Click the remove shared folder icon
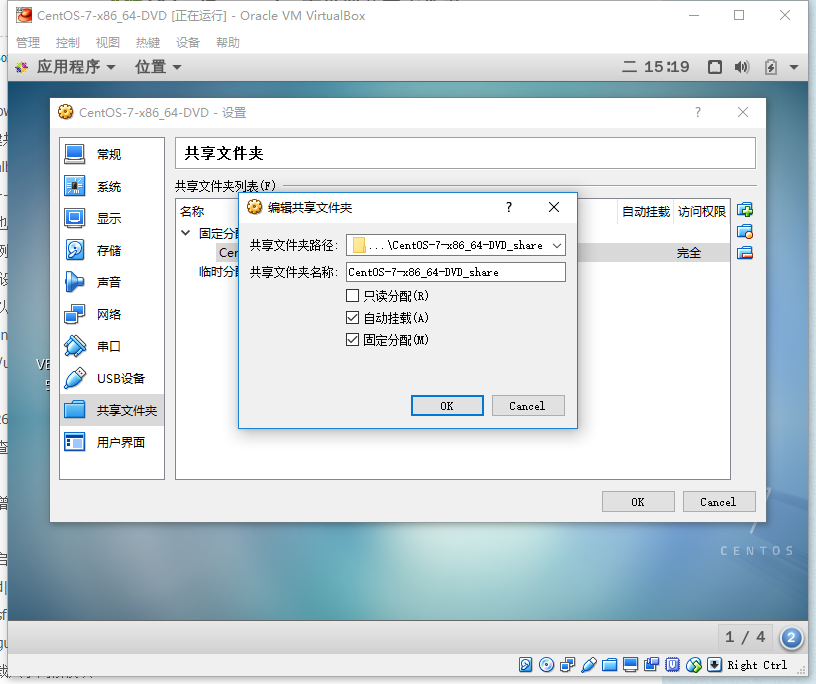 (745, 253)
